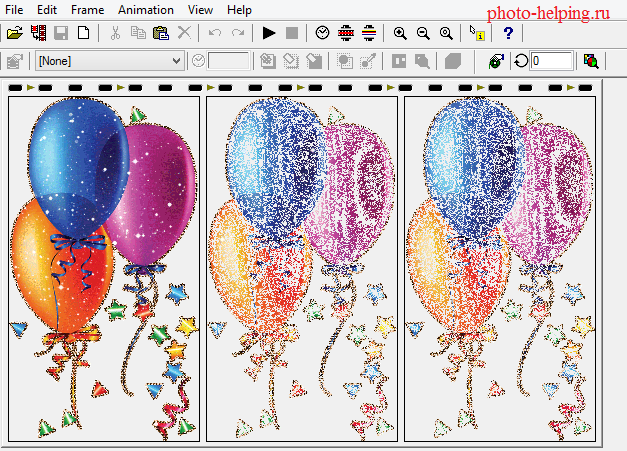Redo the last undone action
Viewport: 627px width, 451px height.
coord(238,33)
